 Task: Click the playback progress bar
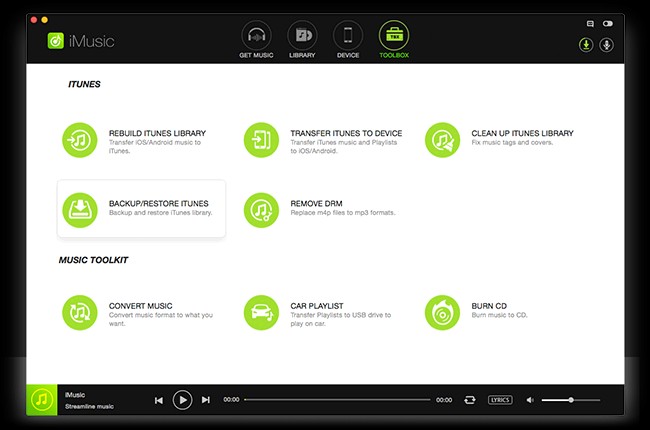point(337,400)
